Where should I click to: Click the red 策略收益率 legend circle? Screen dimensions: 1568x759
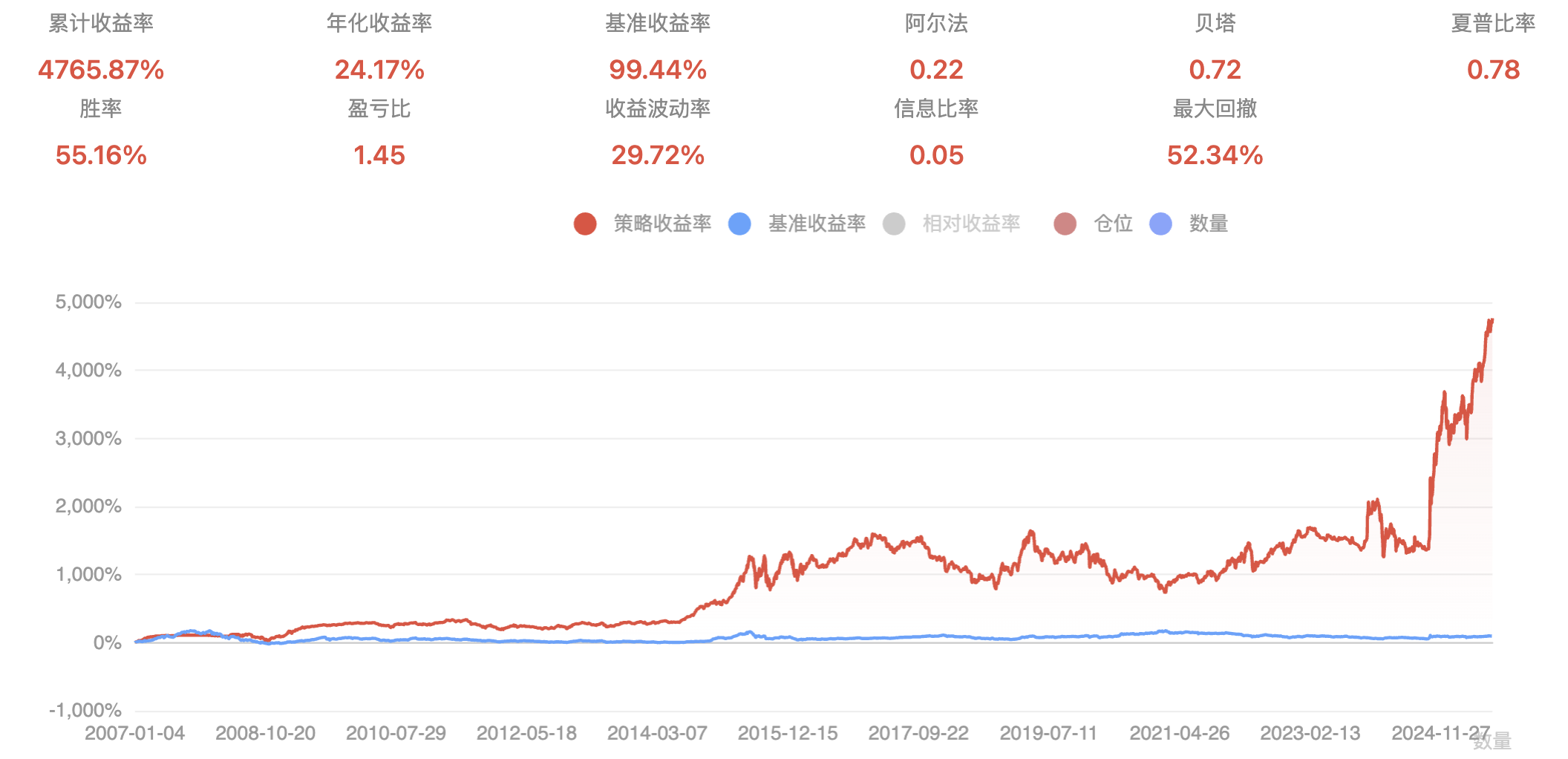coord(585,224)
